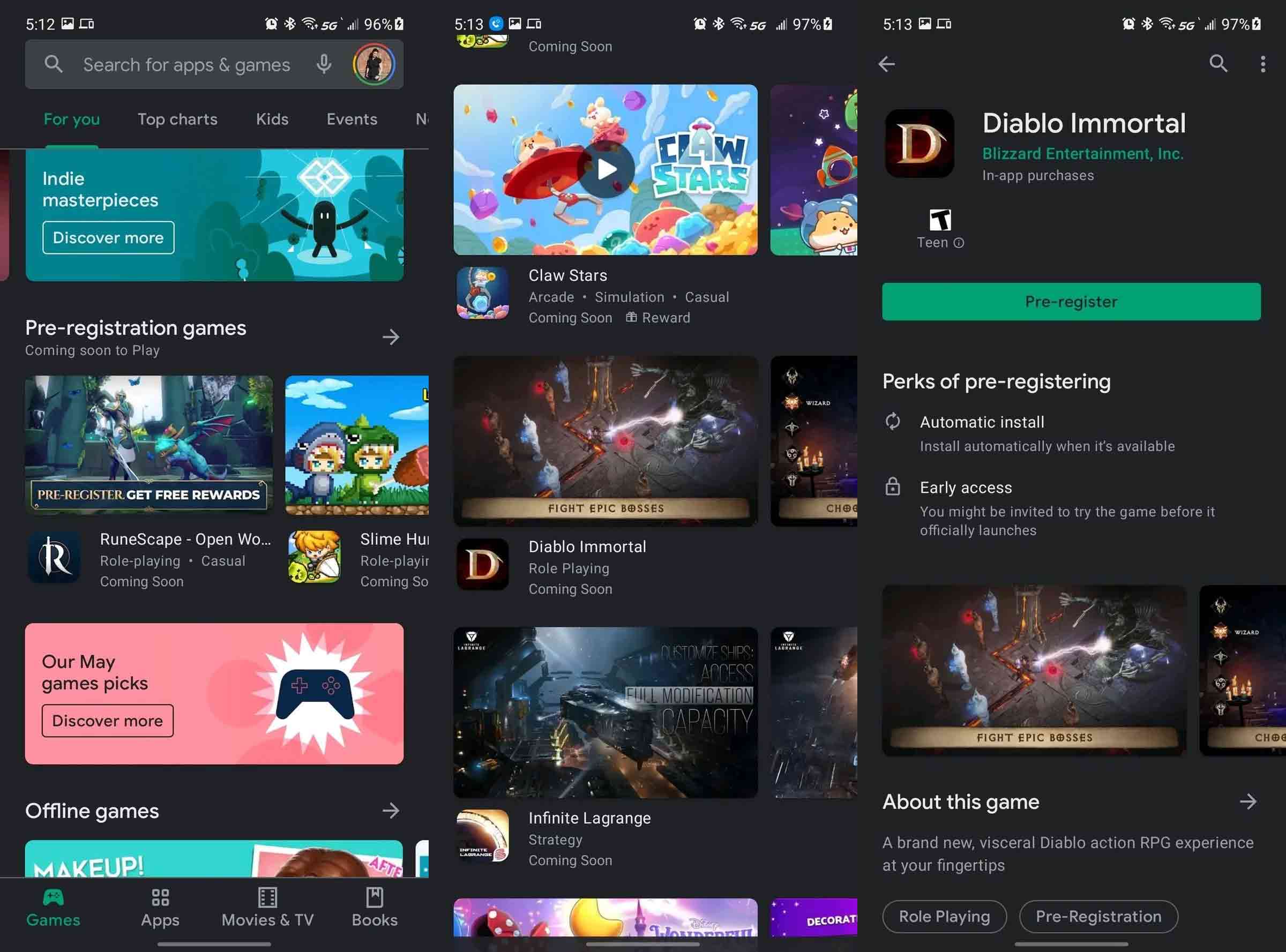Tap the Slime Hunter app icon

[314, 557]
